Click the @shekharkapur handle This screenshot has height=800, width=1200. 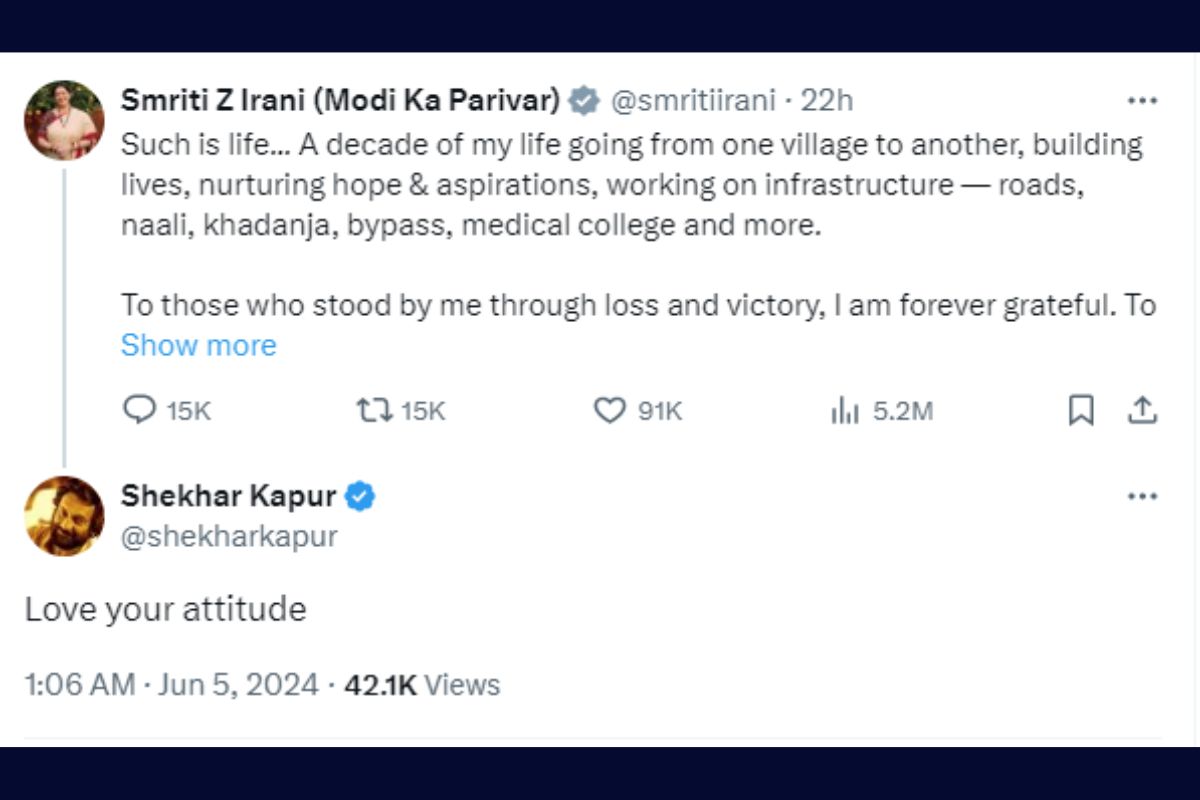pyautogui.click(x=229, y=536)
